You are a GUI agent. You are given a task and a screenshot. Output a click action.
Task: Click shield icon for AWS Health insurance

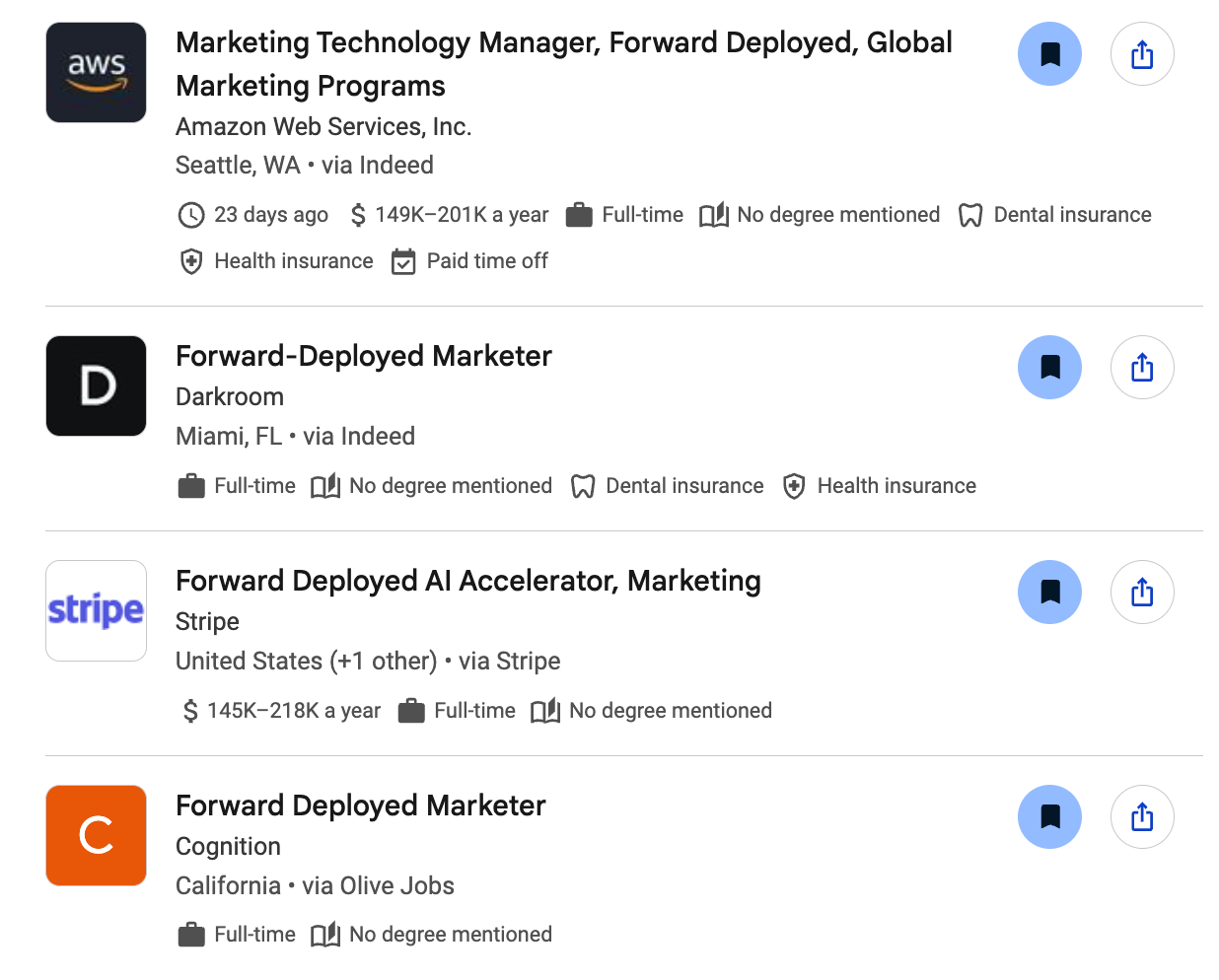[191, 261]
